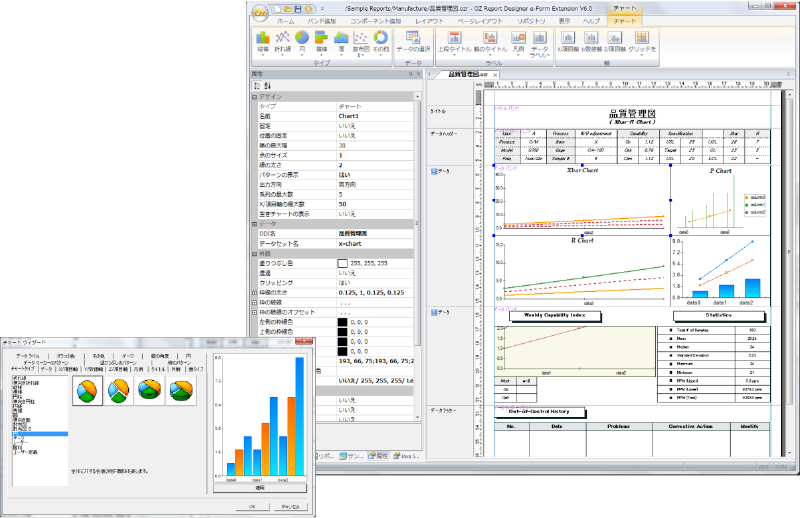The image size is (800, 518).
Task: Click the Open folder icon in quick access toolbar
Action: [288, 9]
